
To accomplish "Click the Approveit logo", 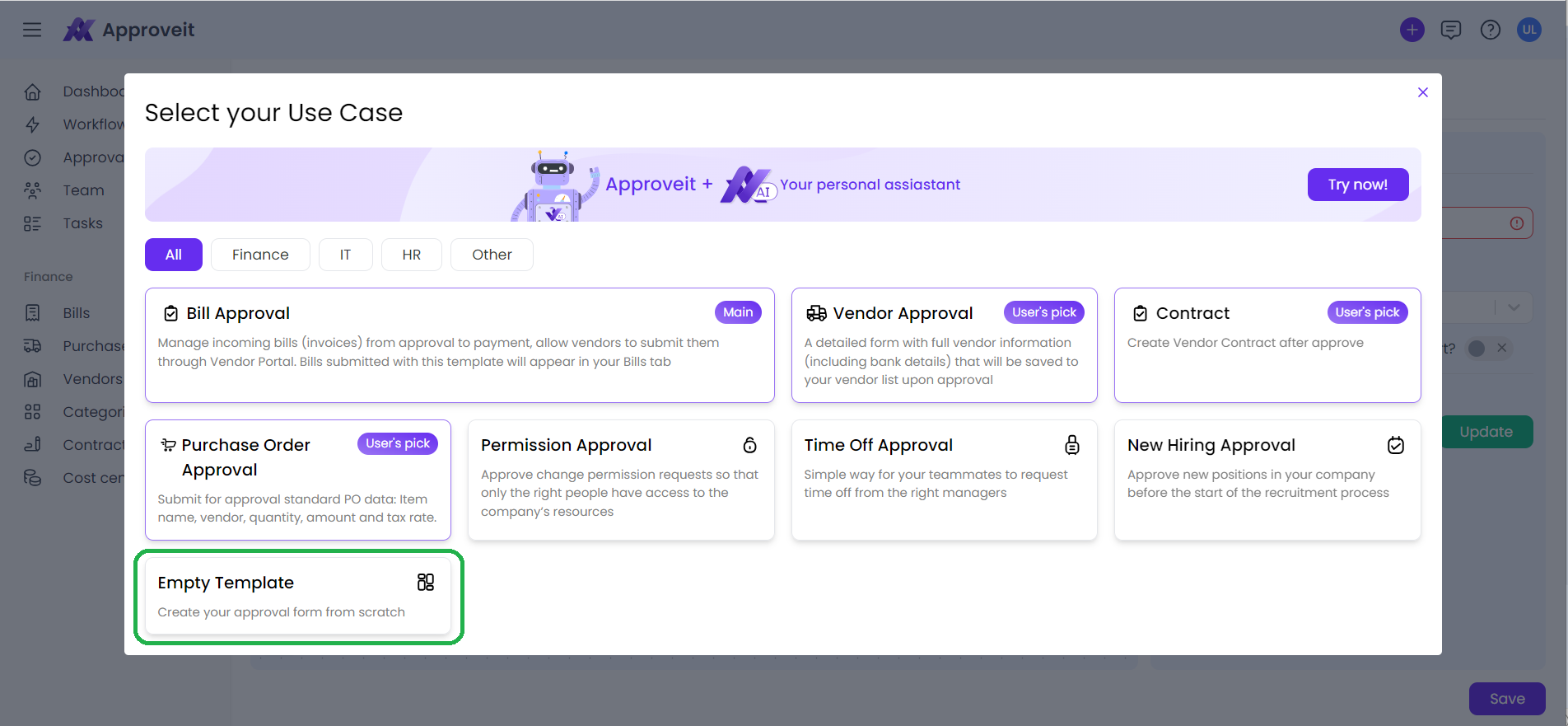I will (x=129, y=30).
